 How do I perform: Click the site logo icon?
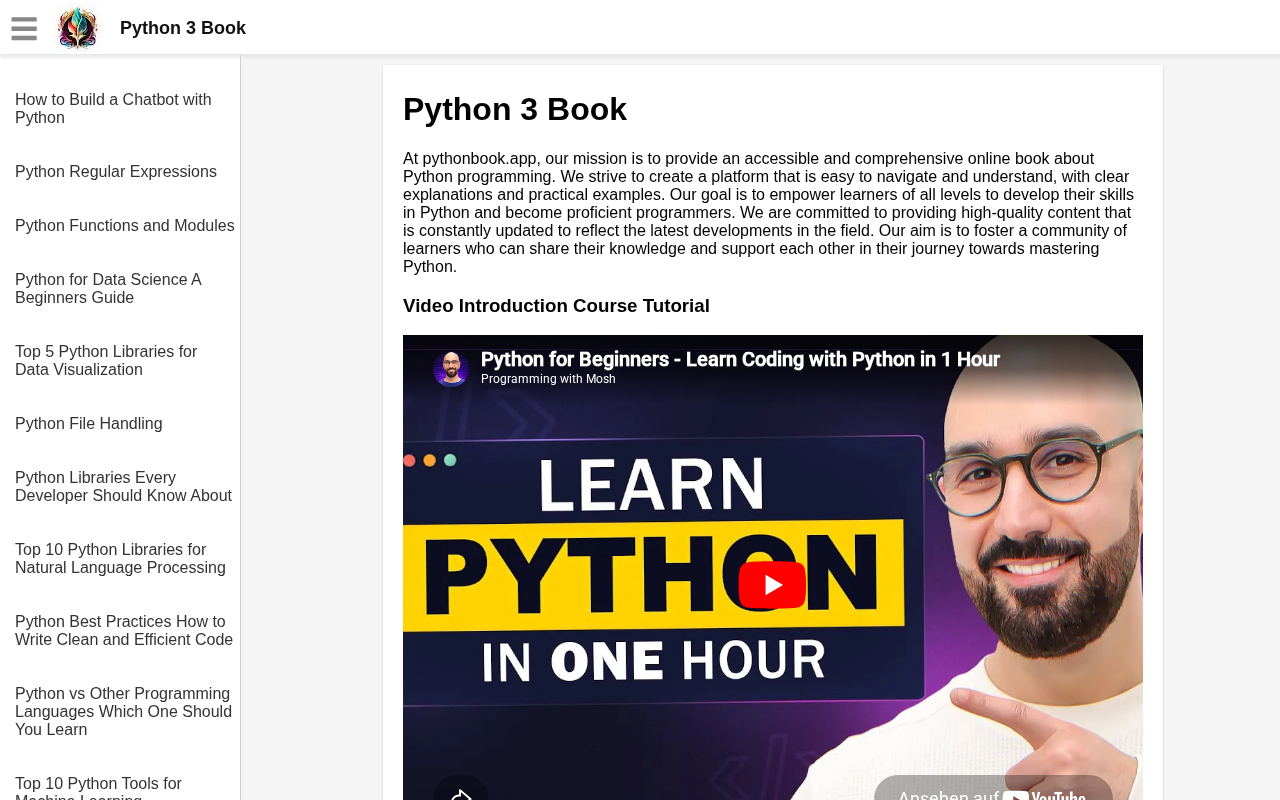(x=78, y=28)
